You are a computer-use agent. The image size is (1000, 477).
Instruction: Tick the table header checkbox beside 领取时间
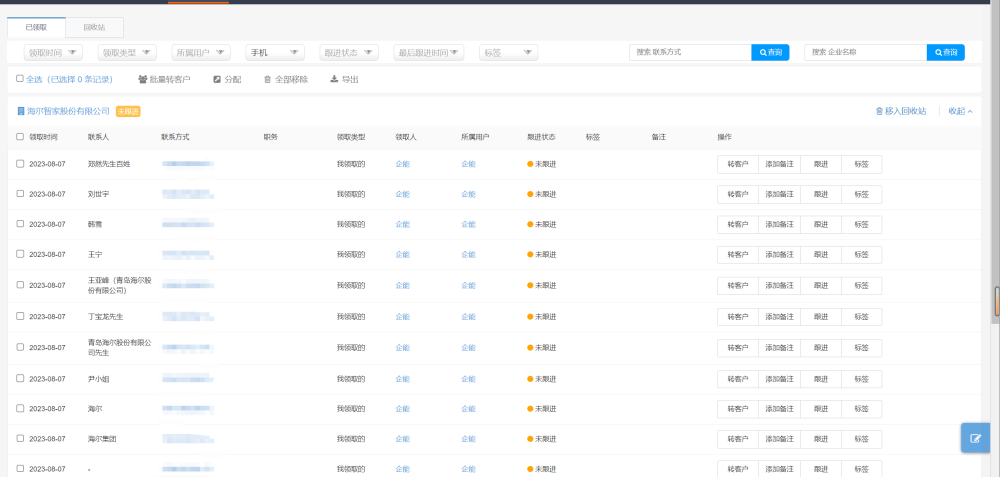click(x=20, y=136)
